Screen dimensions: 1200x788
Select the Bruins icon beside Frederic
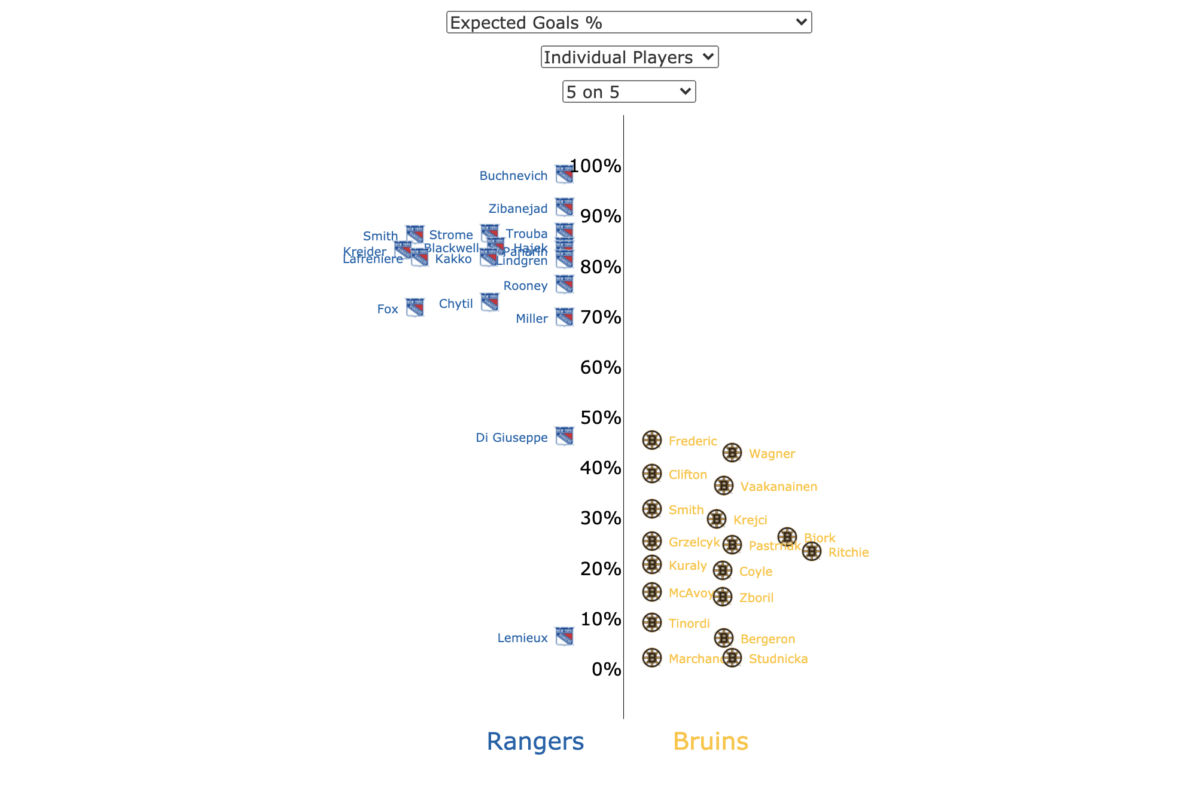(x=652, y=439)
